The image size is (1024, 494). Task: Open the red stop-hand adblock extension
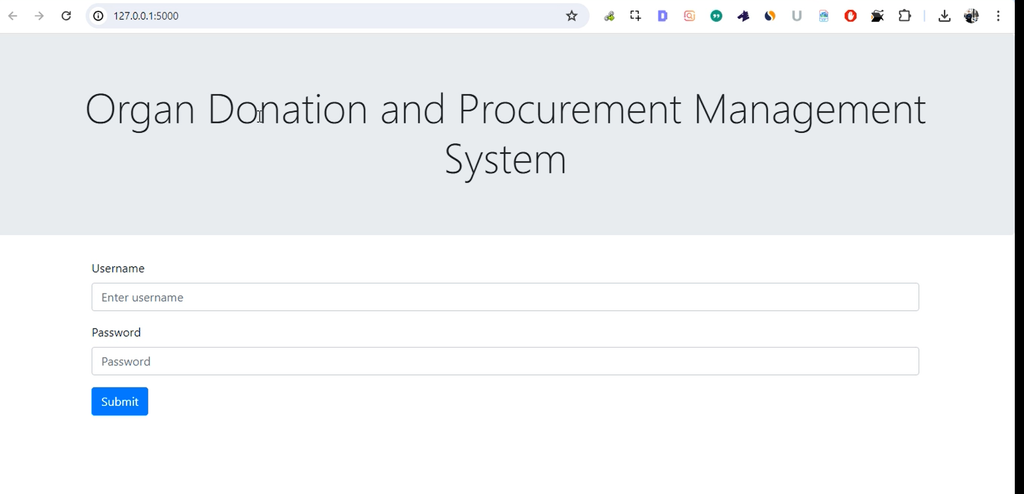tap(850, 16)
